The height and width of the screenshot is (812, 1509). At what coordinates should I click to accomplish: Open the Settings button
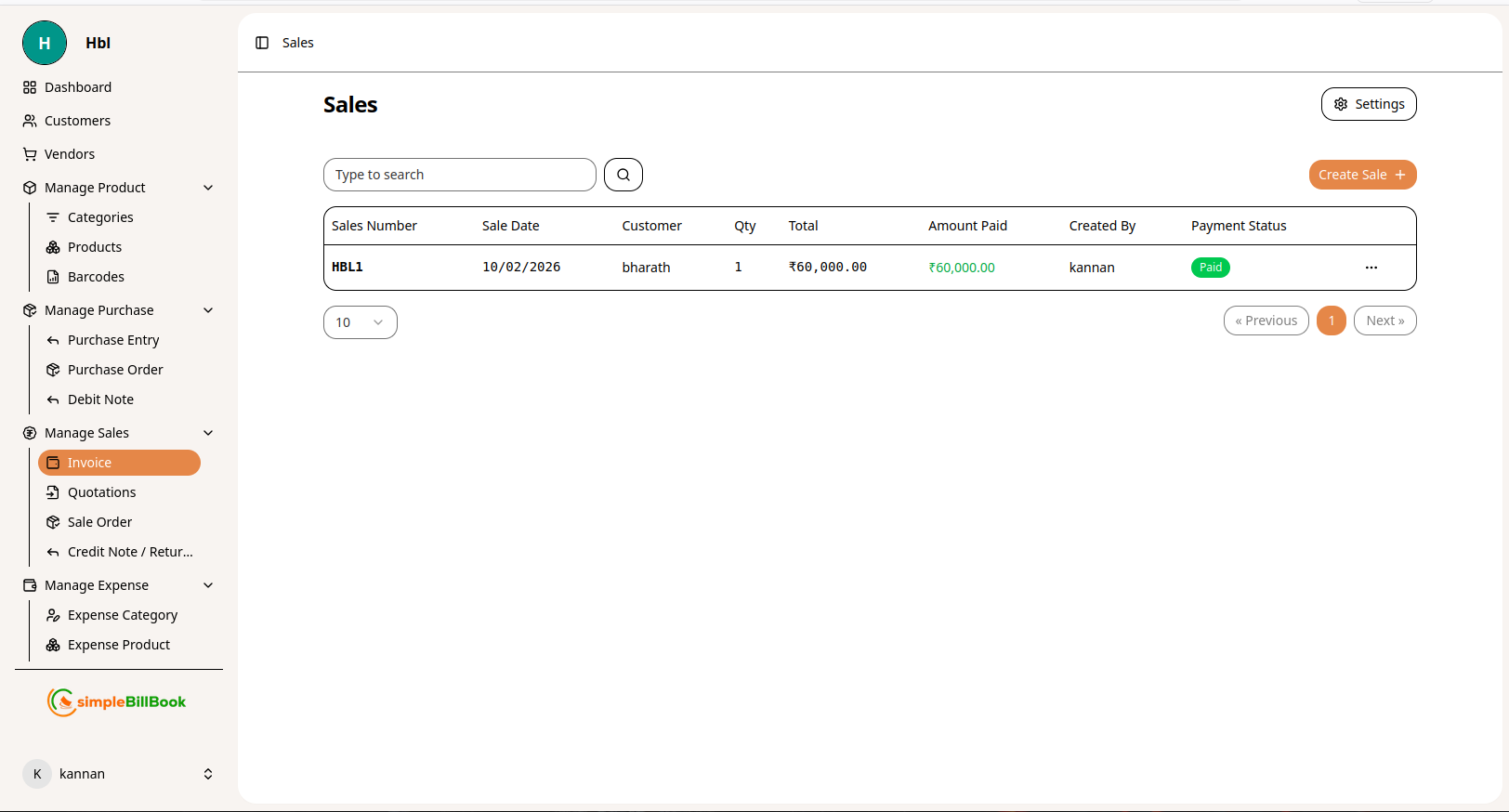coord(1369,104)
